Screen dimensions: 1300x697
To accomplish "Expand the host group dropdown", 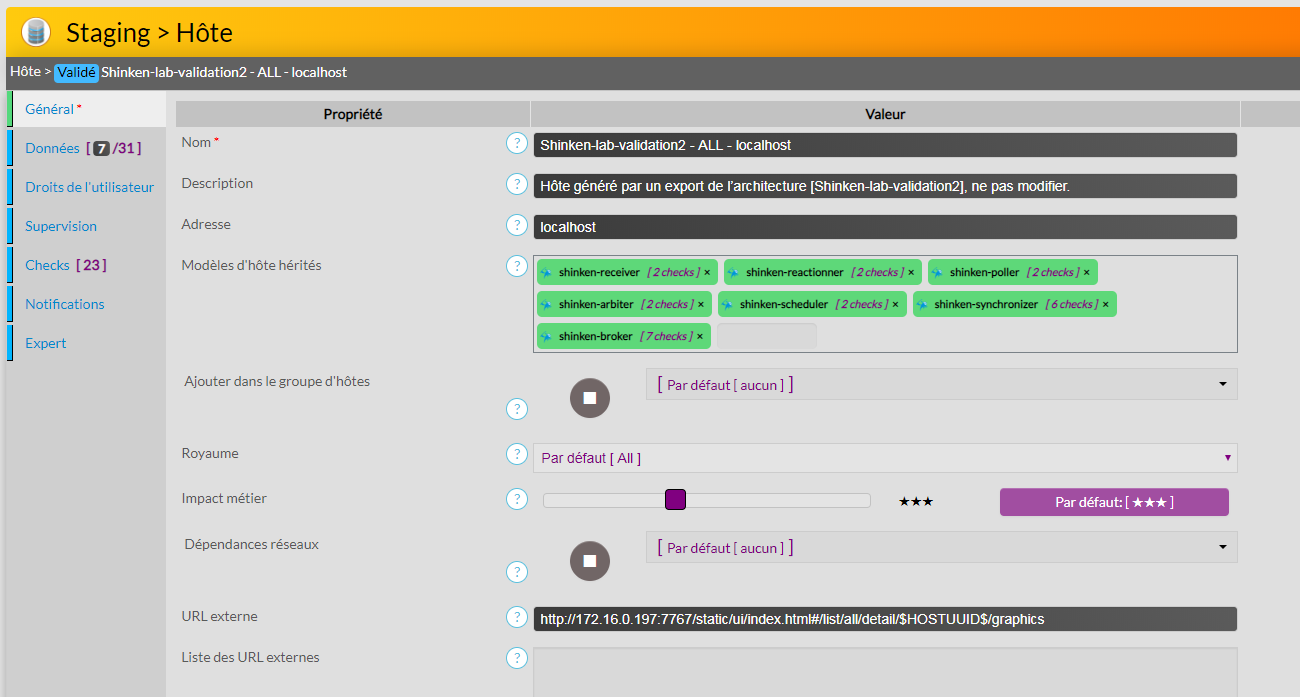I will click(1222, 384).
